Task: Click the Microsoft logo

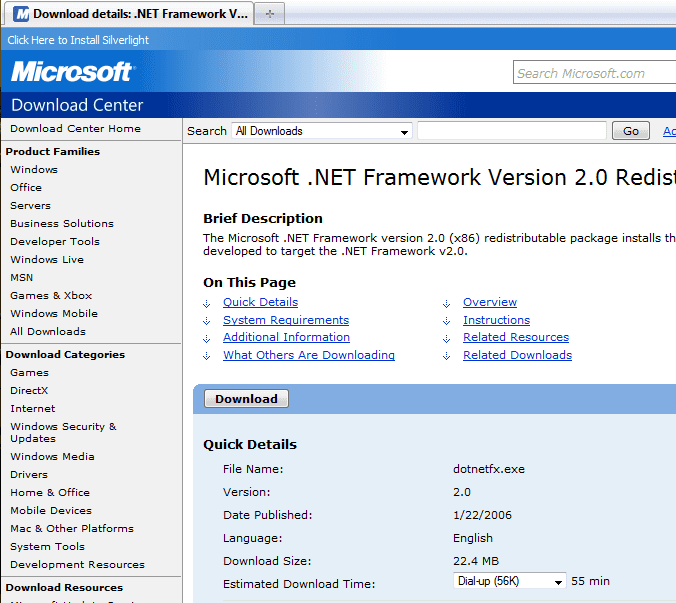Action: coord(73,71)
